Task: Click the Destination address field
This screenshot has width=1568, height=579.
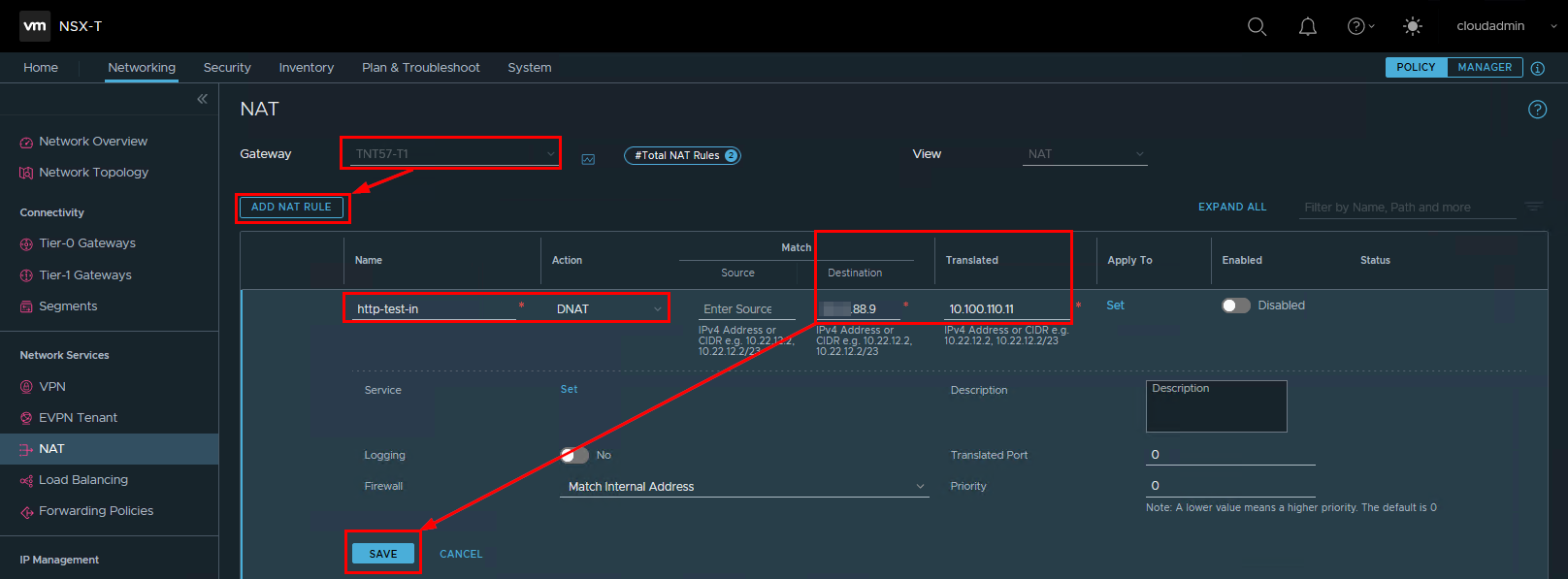Action: (858, 308)
